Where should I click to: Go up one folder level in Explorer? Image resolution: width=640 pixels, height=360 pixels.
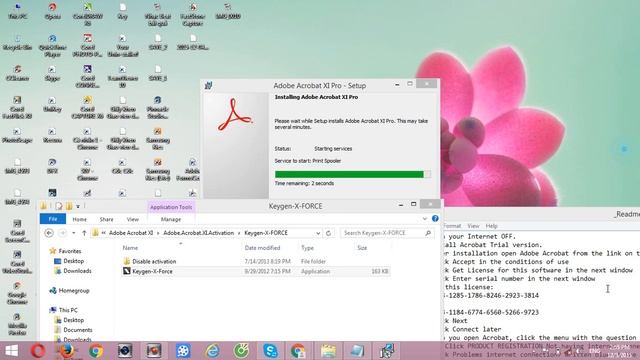pos(84,233)
